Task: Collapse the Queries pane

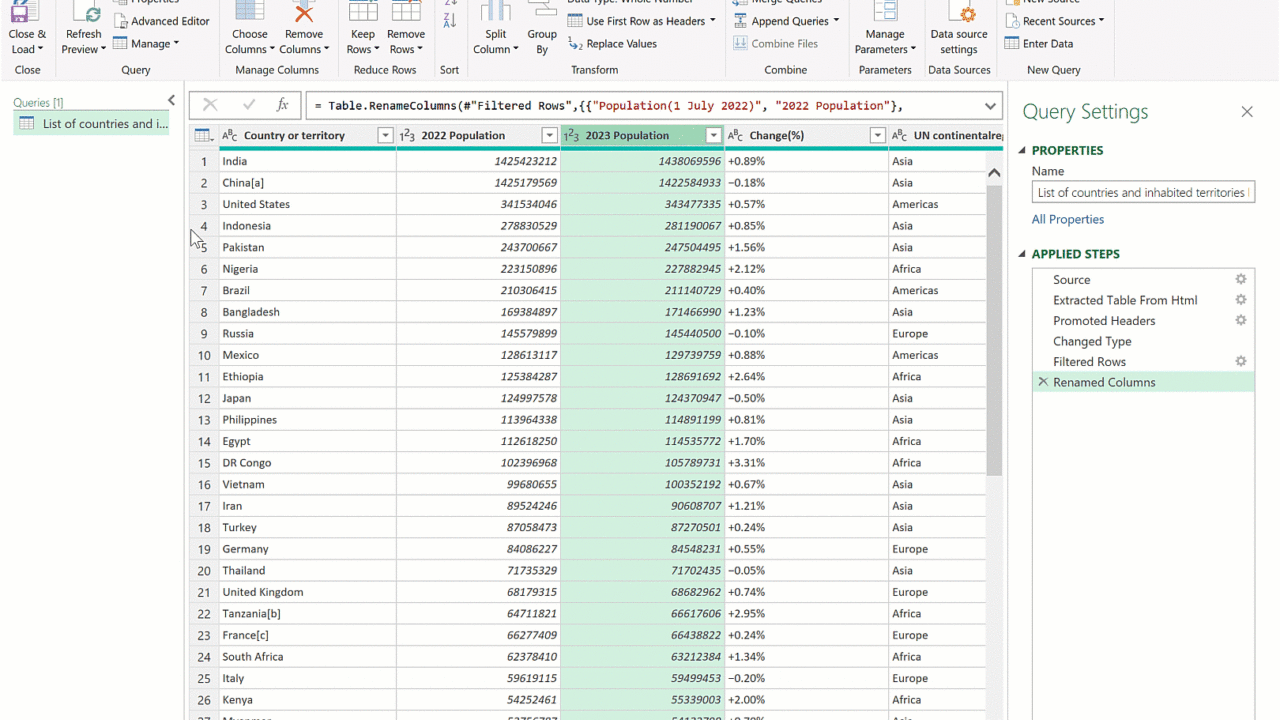Action: tap(171, 101)
